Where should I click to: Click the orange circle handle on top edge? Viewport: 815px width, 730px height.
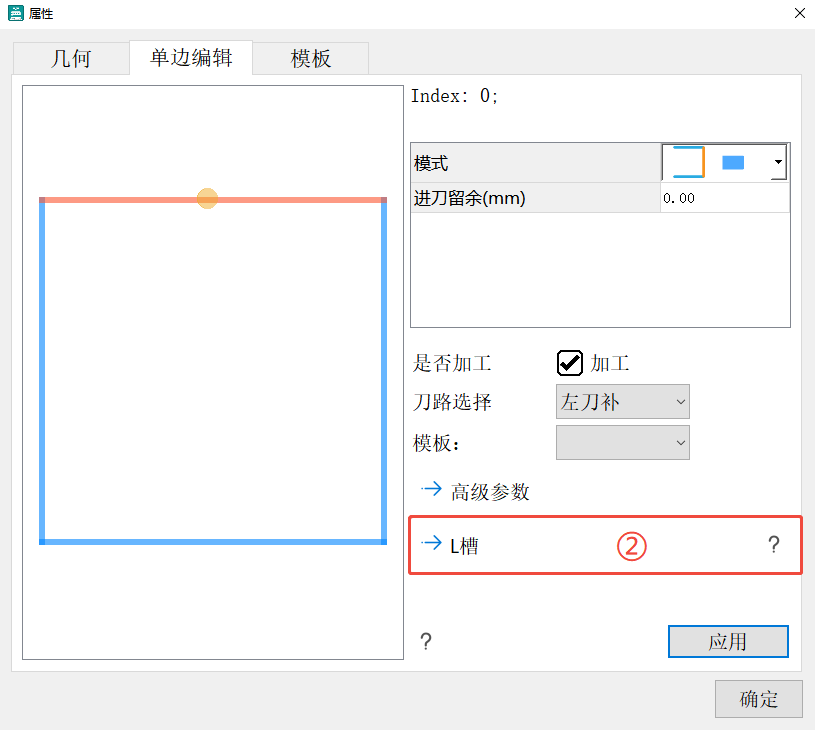(207, 199)
